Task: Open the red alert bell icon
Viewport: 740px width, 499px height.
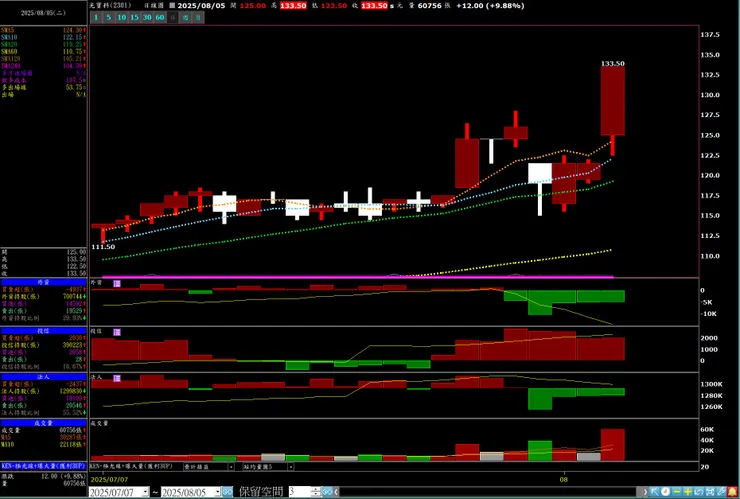Action: (x=732, y=491)
